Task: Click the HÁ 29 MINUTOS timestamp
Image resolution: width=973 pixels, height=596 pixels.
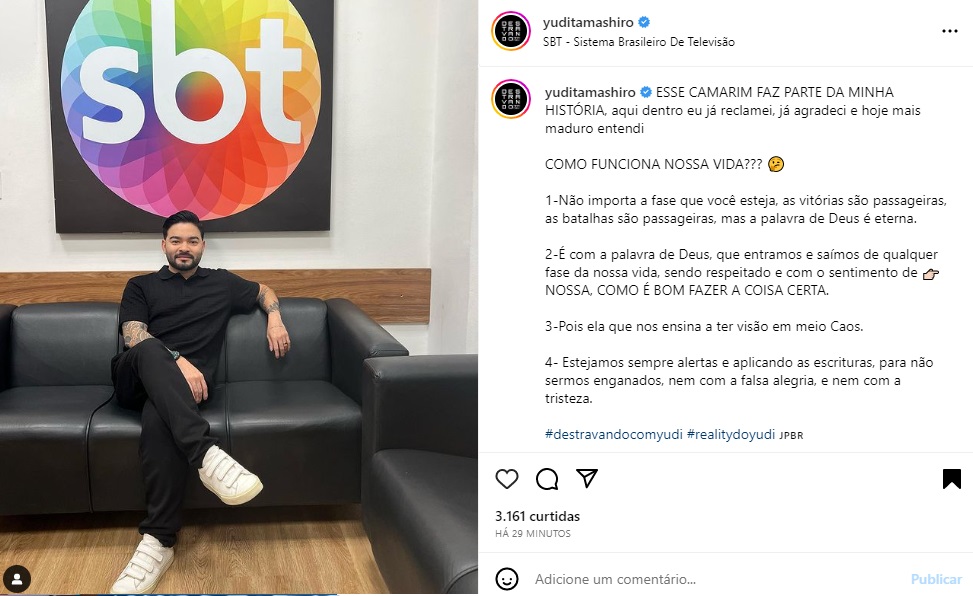Action: (x=533, y=533)
